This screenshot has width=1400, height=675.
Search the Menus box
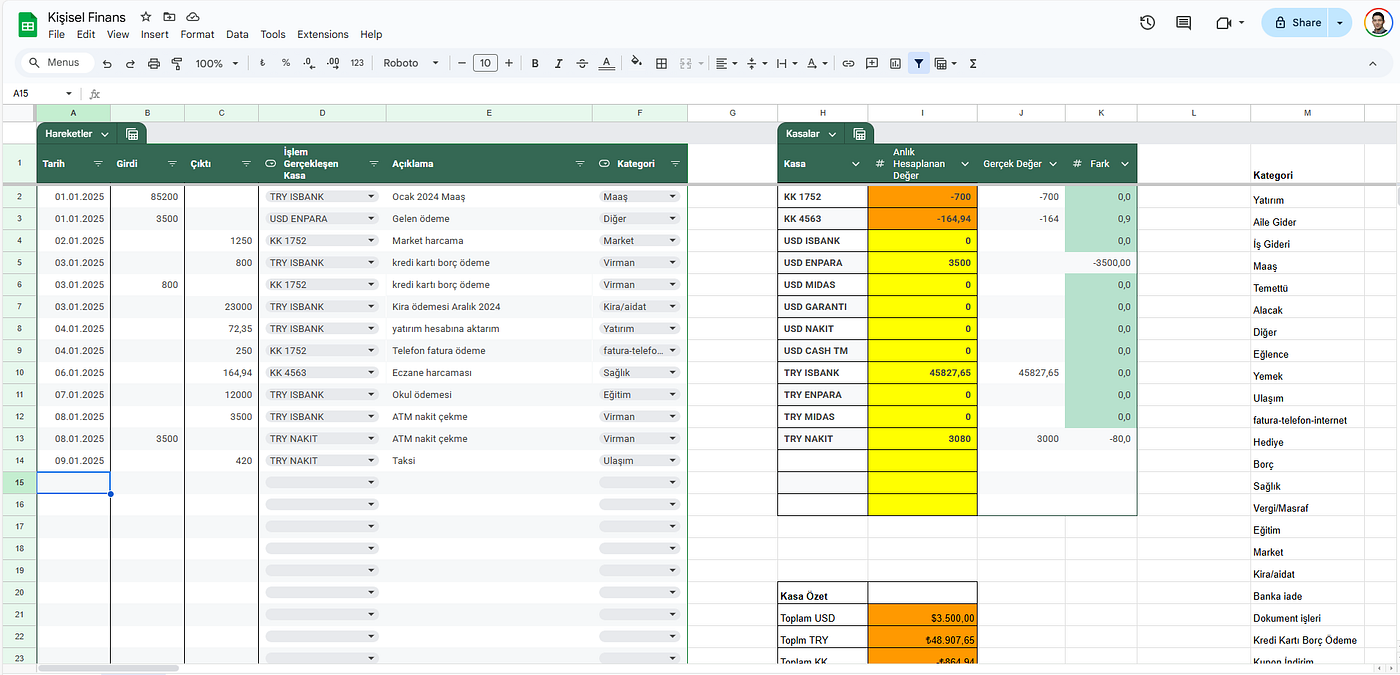point(55,63)
